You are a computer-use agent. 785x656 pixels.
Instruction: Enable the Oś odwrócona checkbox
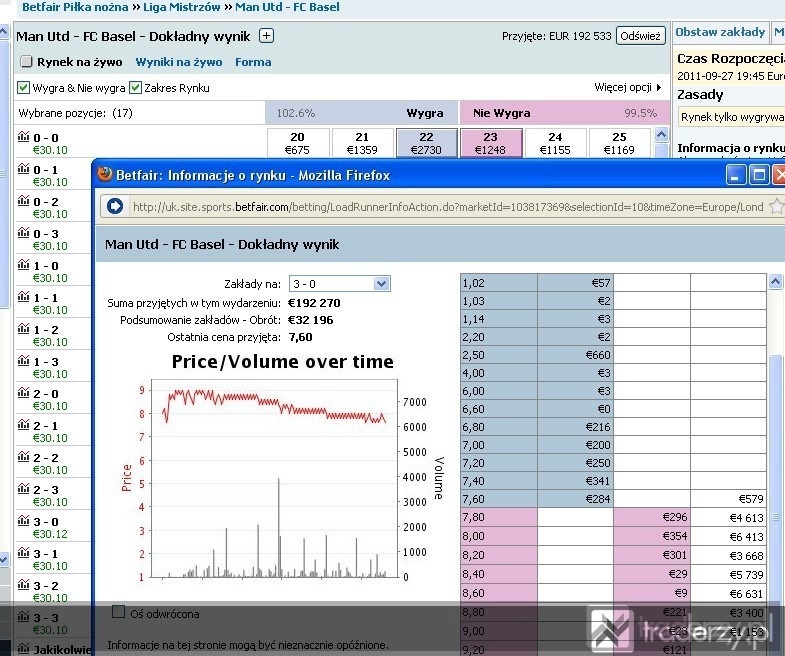click(x=119, y=612)
